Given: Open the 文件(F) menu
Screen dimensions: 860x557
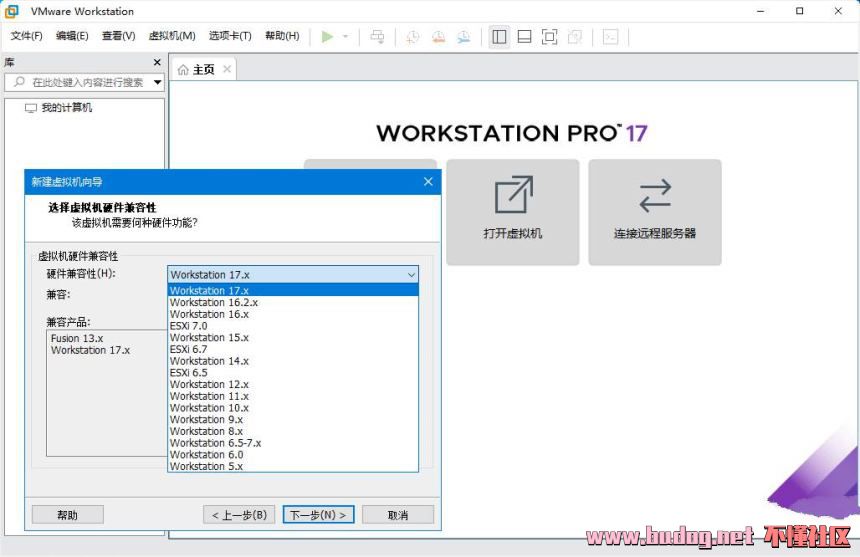Looking at the screenshot, I should click(26, 36).
